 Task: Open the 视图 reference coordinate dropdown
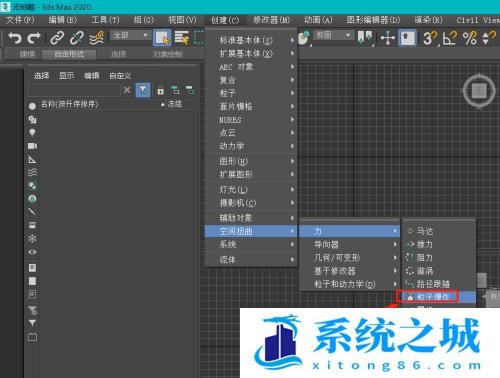[x=333, y=35]
